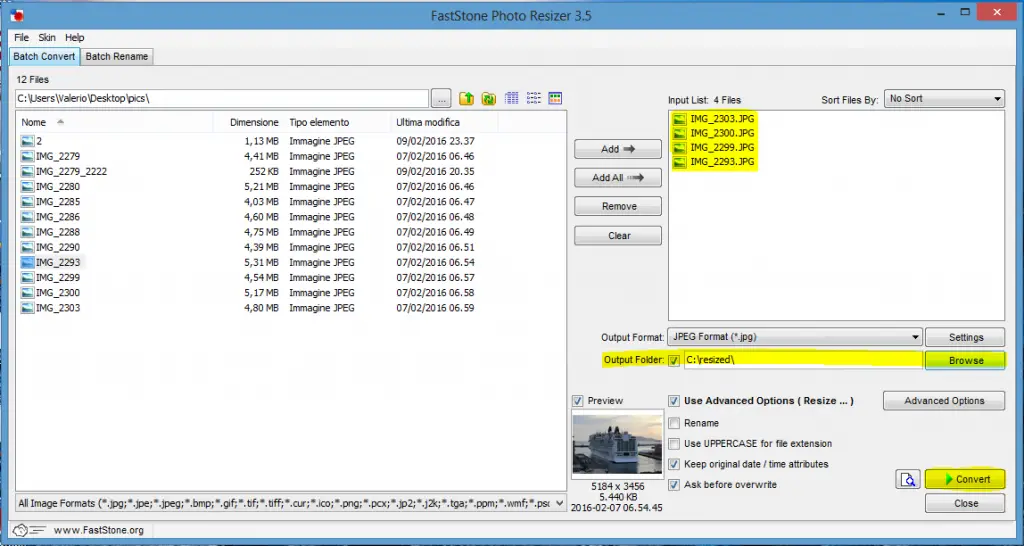This screenshot has width=1024, height=546.
Task: Go up one folder level icon
Action: coord(466,99)
